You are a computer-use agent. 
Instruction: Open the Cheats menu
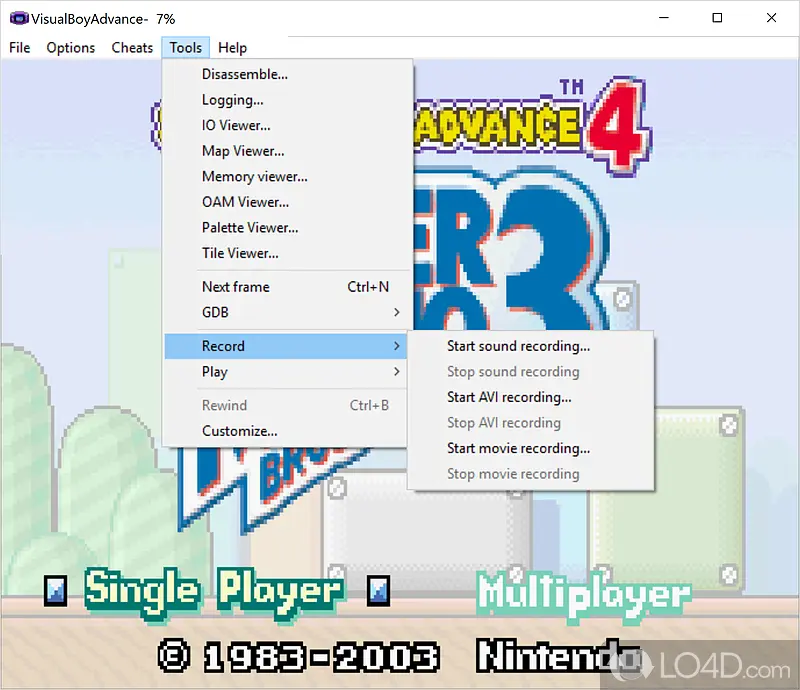click(x=132, y=47)
